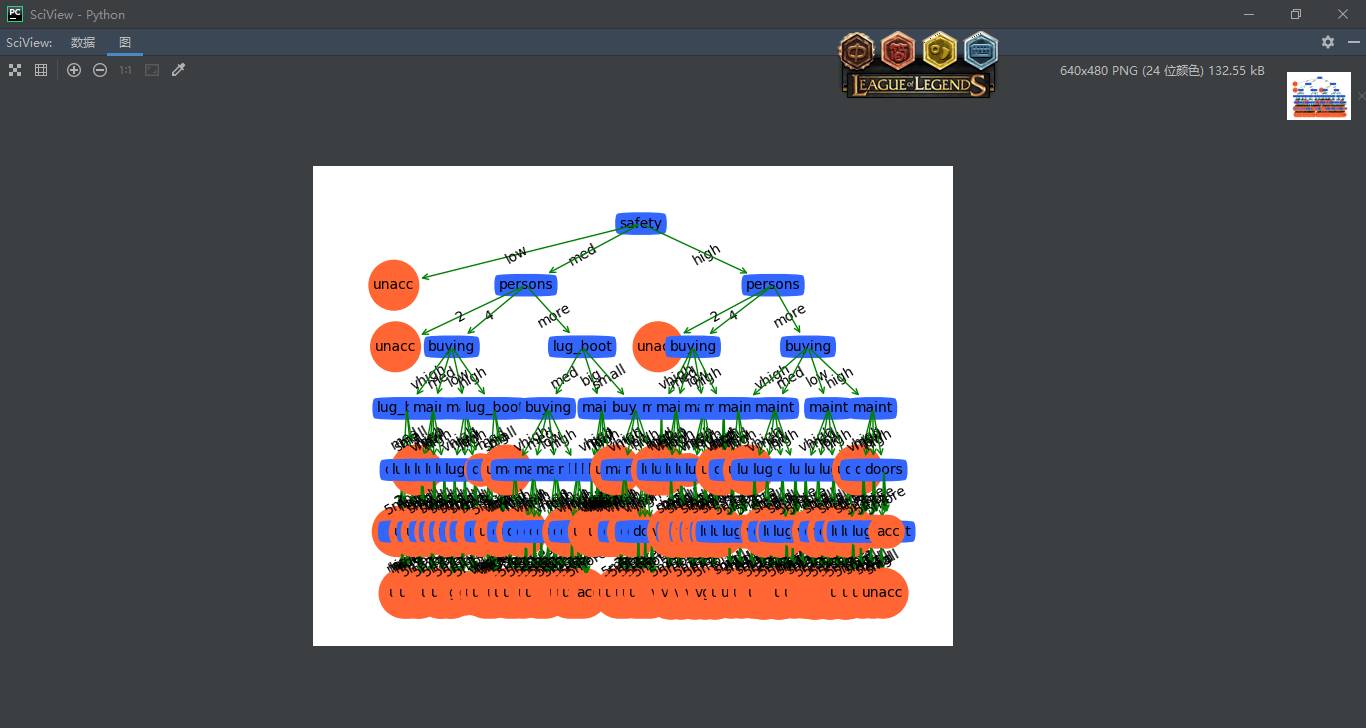Hide the SciView tool window

click(1354, 42)
